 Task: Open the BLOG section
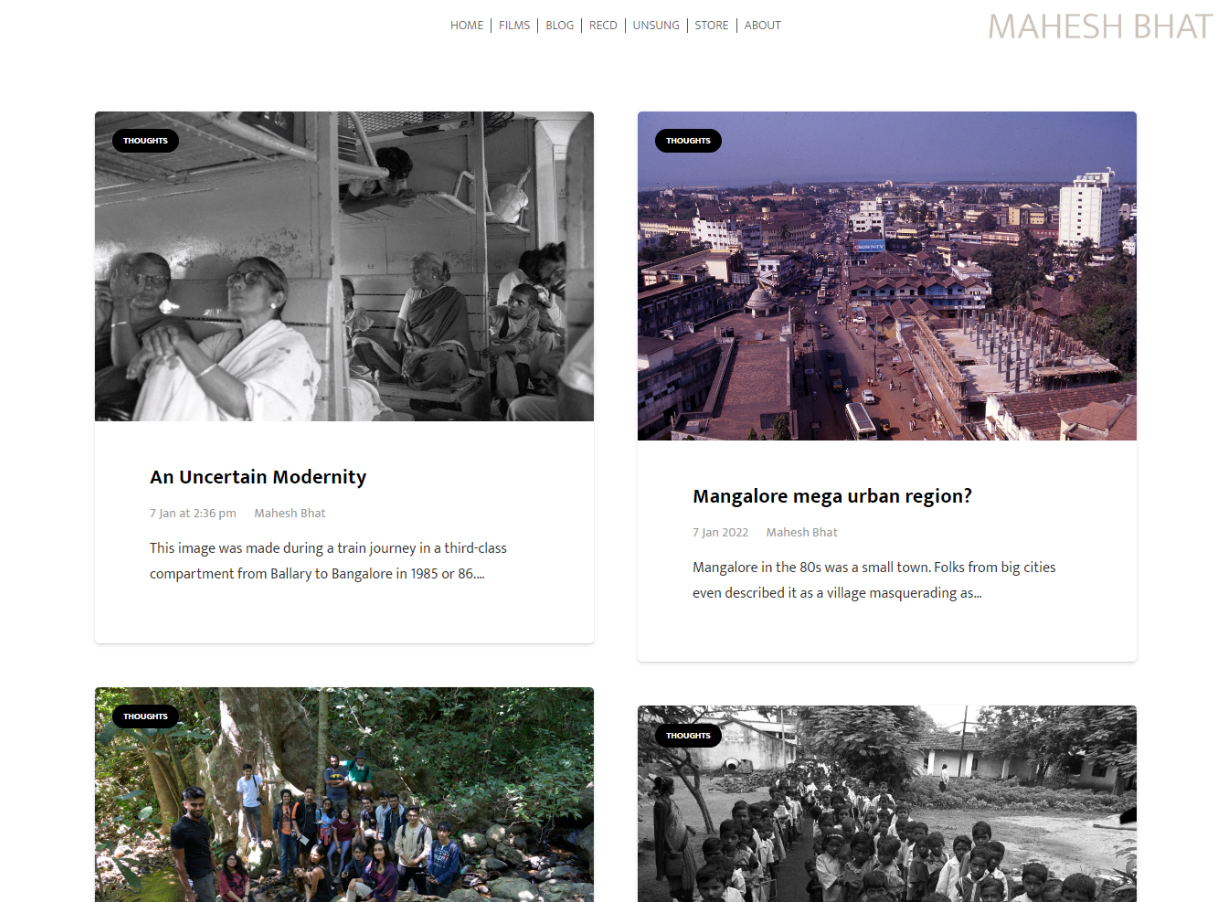(560, 25)
